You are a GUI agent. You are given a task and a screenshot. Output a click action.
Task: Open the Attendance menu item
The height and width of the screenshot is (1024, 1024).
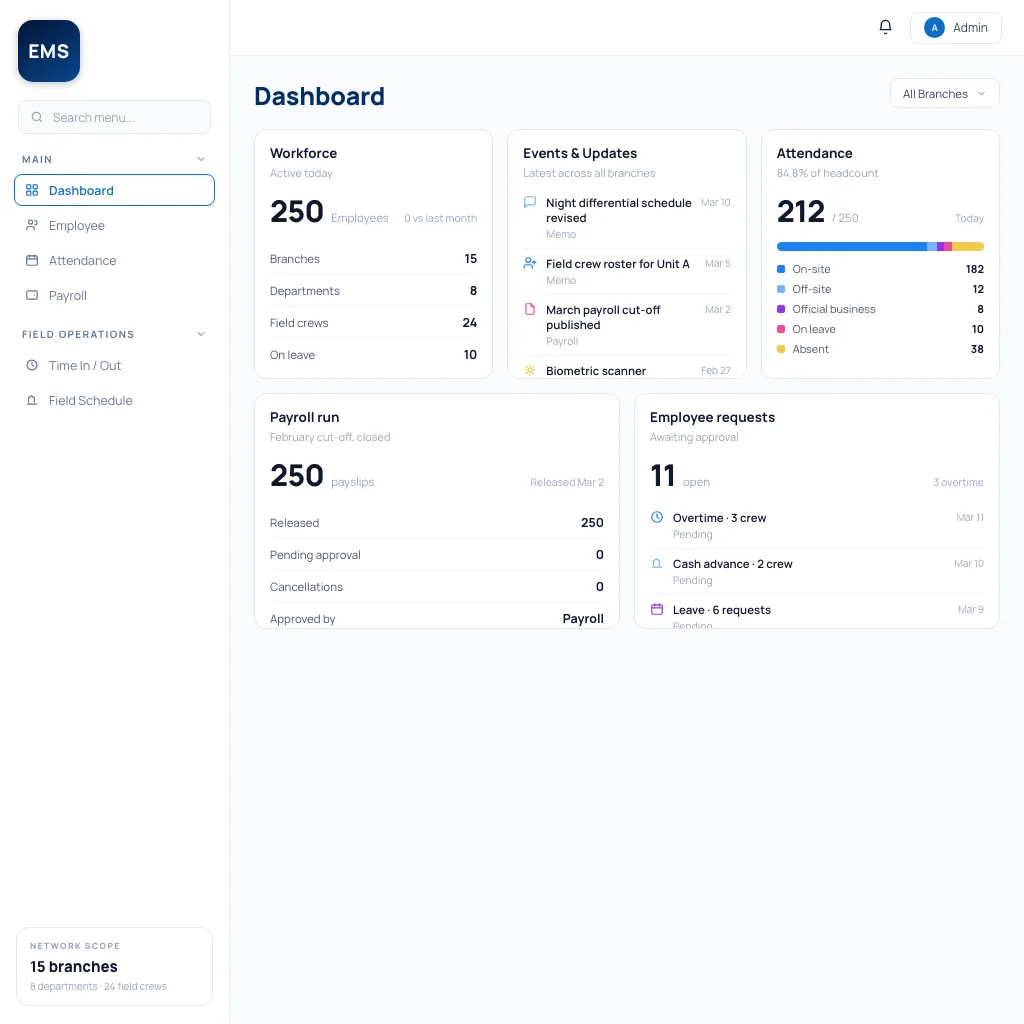[x=114, y=260]
